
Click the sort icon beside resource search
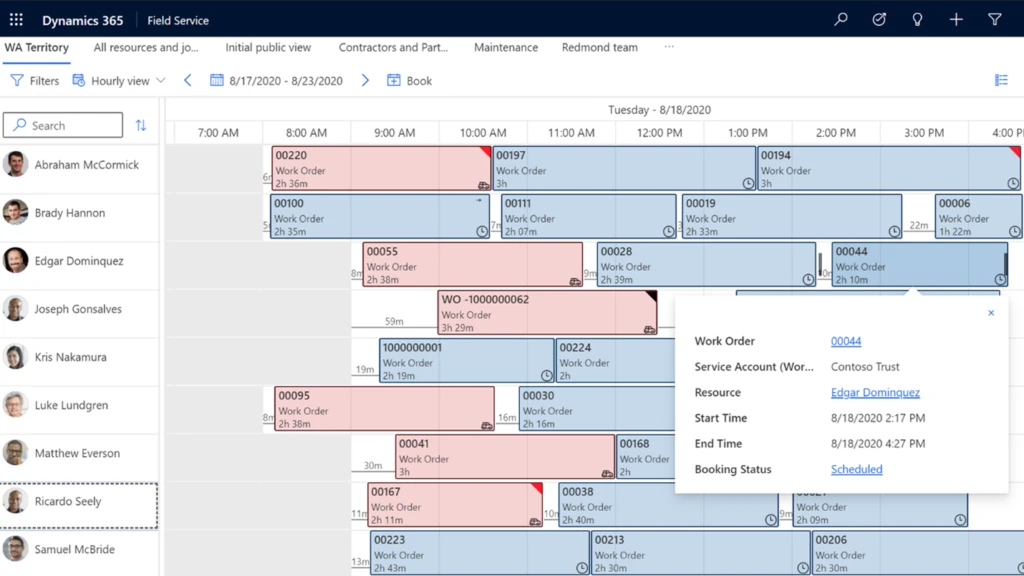(140, 125)
